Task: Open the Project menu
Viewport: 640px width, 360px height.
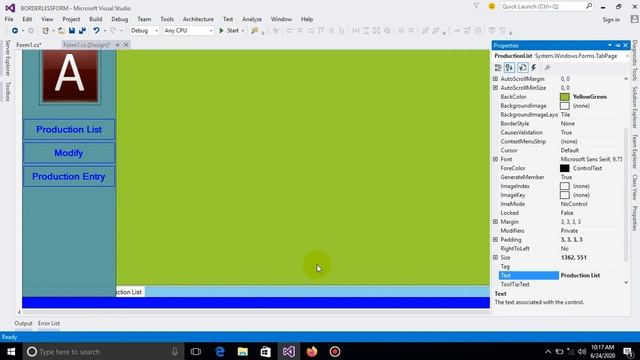Action: pos(71,19)
